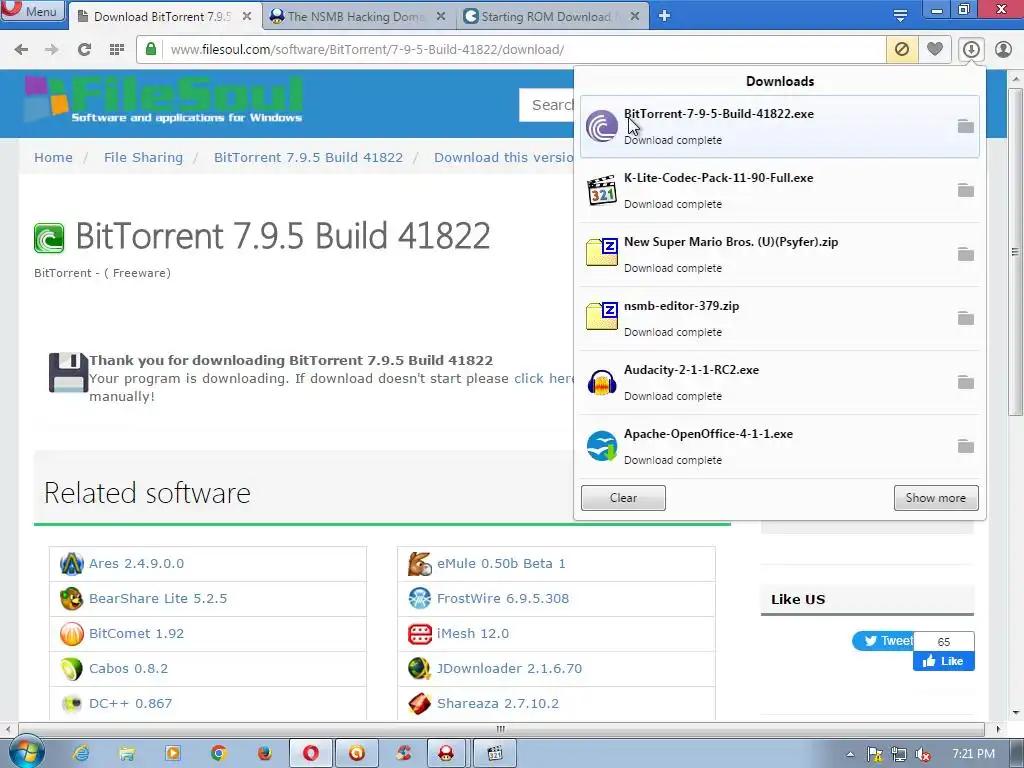Click the nsmb-editor-379.zip filename
Image resolution: width=1024 pixels, height=768 pixels.
681,306
